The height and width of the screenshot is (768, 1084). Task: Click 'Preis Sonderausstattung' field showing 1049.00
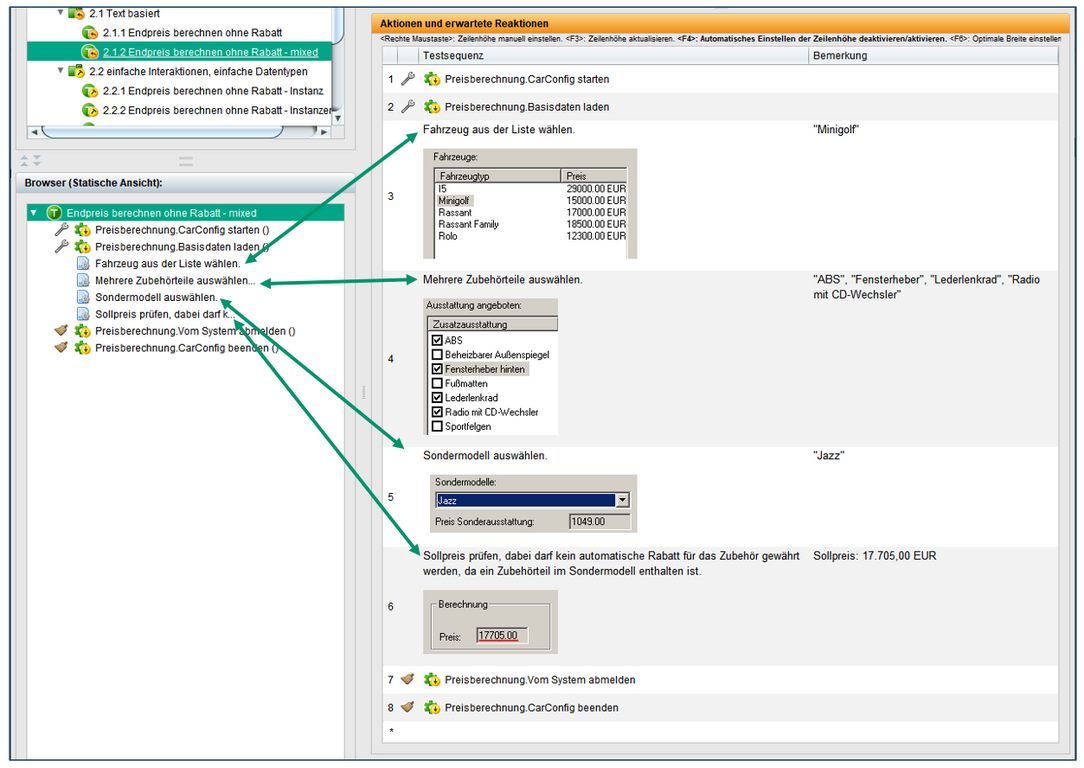coord(599,521)
